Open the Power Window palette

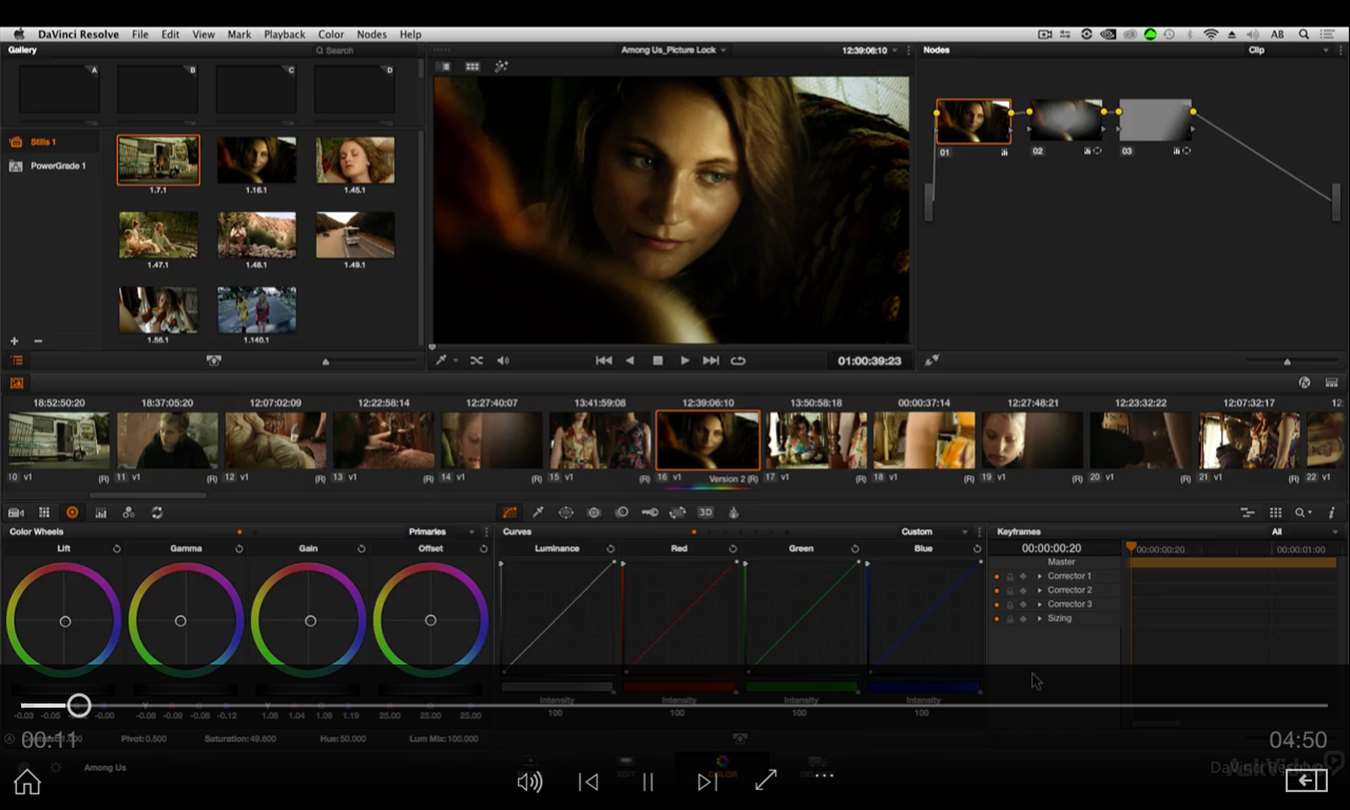566,512
